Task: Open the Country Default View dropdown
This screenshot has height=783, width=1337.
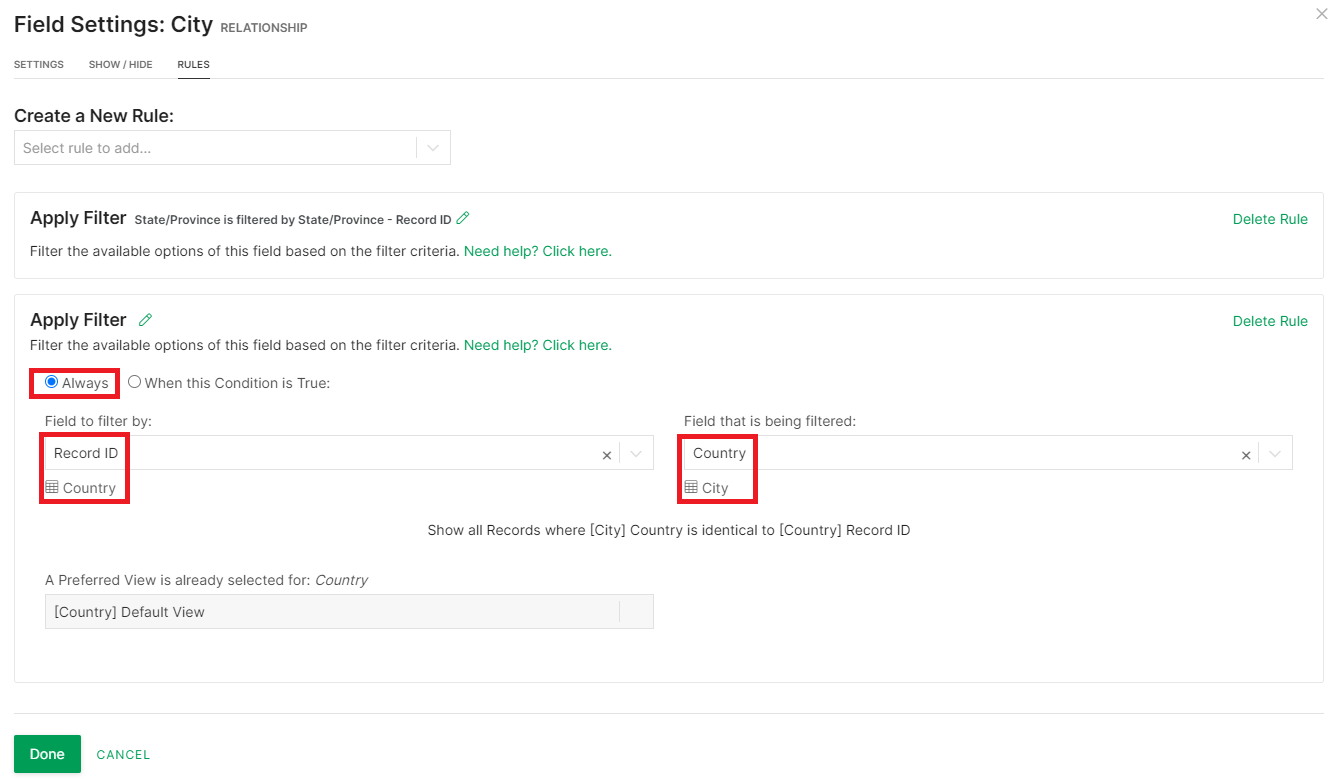Action: (349, 612)
